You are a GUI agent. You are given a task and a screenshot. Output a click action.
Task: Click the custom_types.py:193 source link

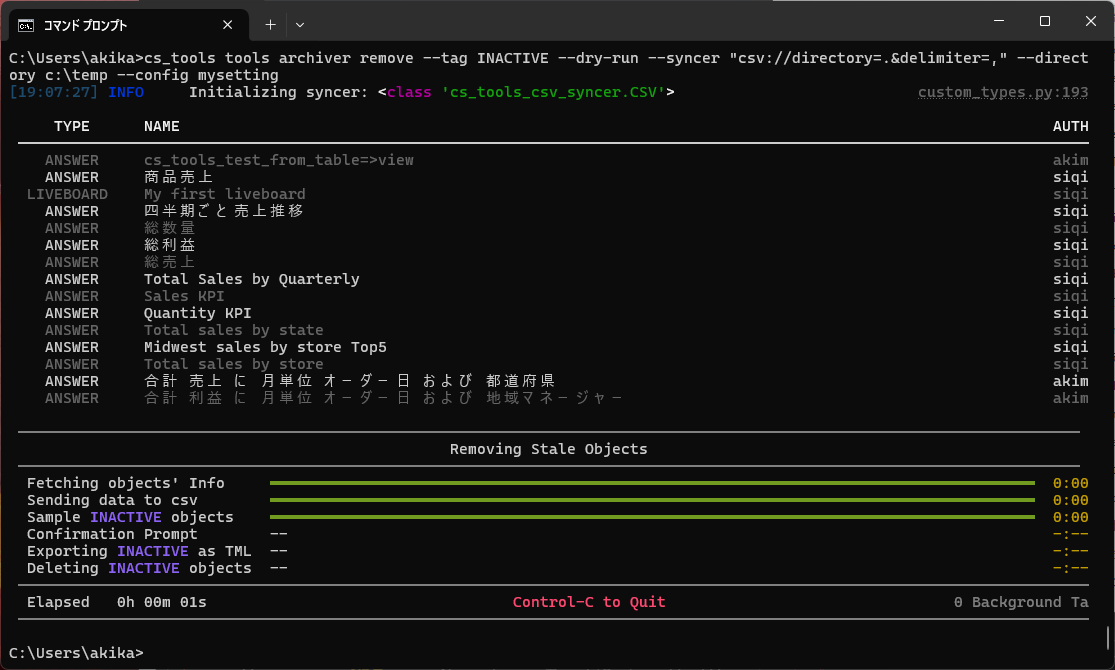pos(1003,93)
